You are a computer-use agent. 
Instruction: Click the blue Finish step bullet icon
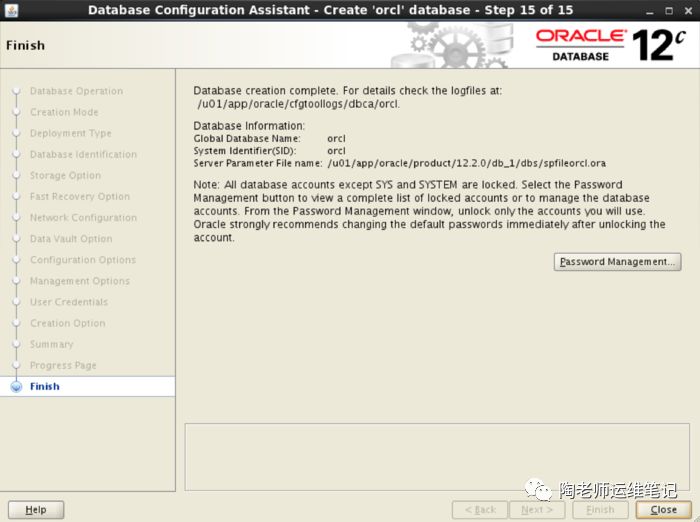click(16, 387)
